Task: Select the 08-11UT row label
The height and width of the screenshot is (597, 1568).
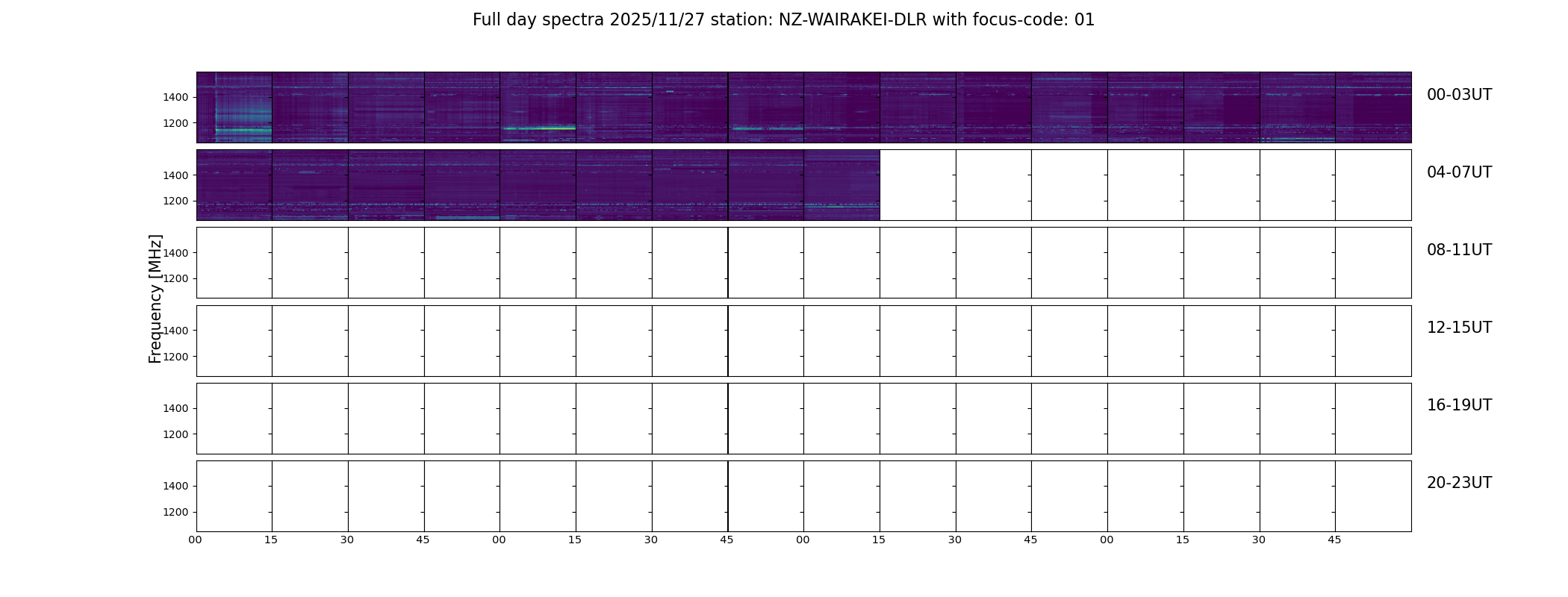Action: (1459, 250)
